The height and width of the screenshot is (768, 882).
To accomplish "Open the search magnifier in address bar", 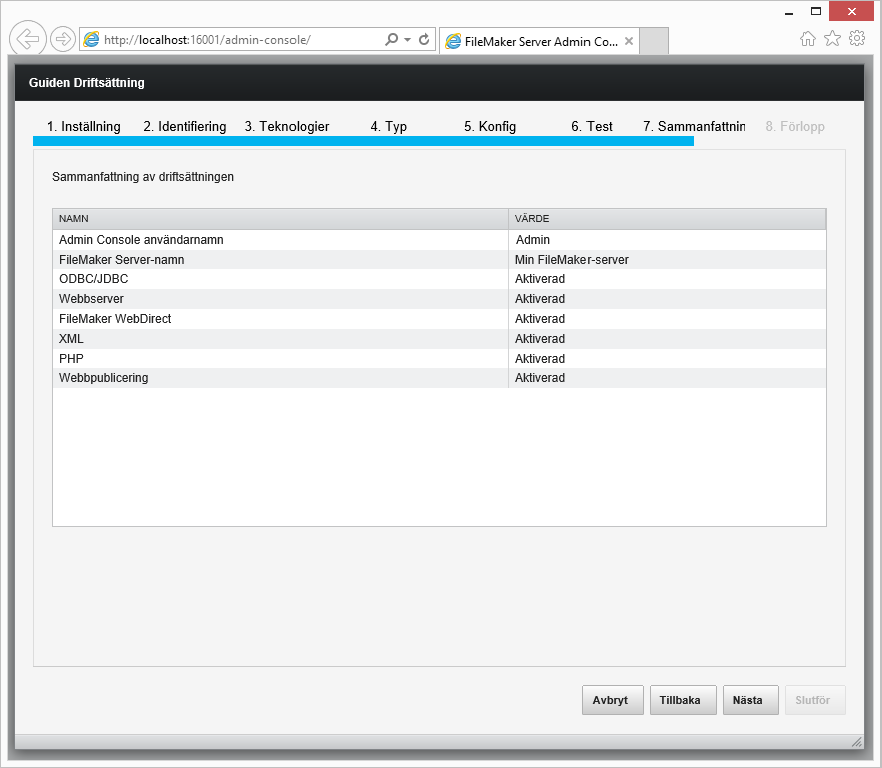I will (x=391, y=39).
